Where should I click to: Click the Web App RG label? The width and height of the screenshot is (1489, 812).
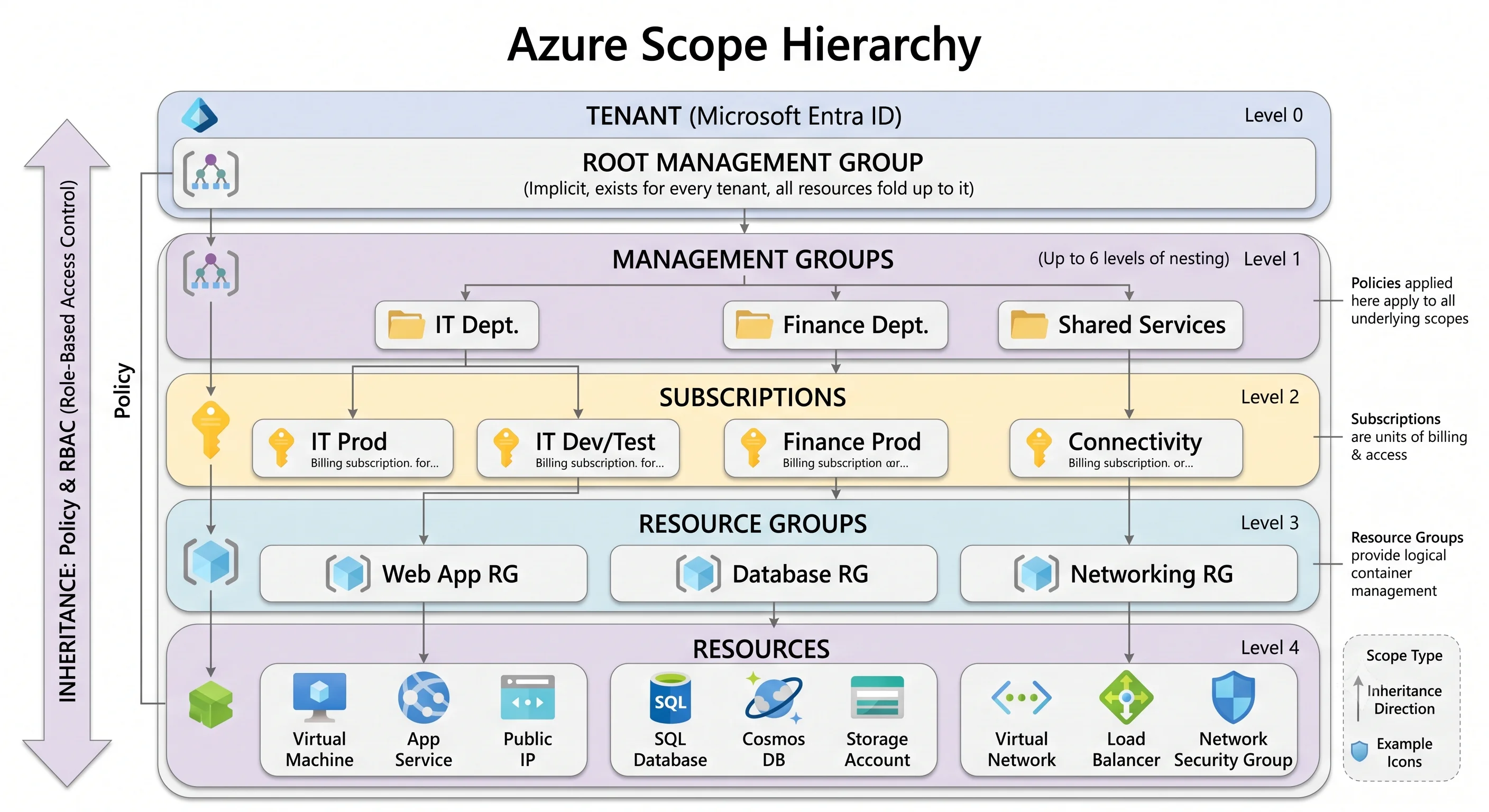coord(451,574)
